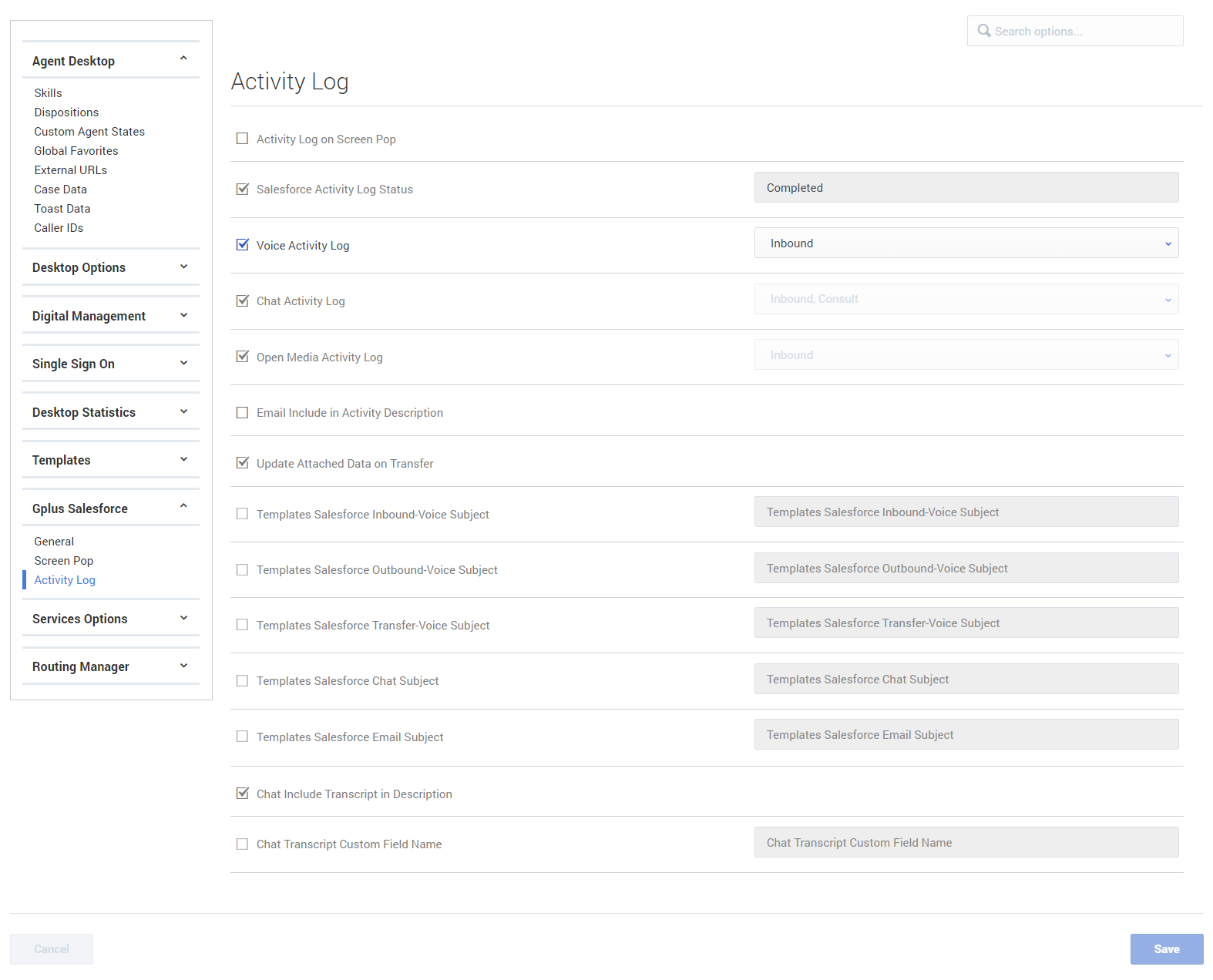Expand Routing Manager chevron arrow
The height and width of the screenshot is (980, 1213).
point(183,666)
